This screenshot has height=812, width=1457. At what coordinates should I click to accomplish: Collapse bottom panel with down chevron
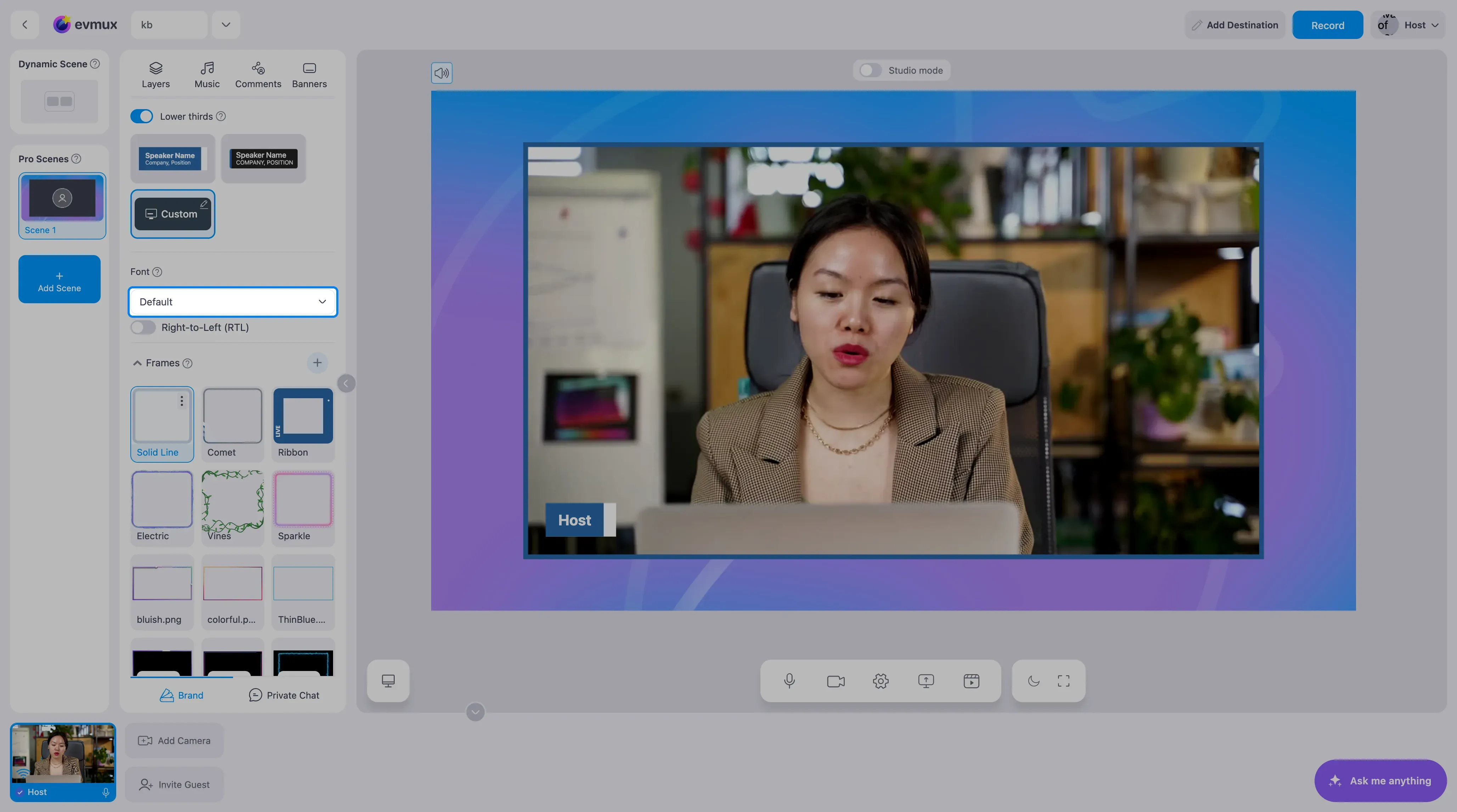[x=475, y=712]
